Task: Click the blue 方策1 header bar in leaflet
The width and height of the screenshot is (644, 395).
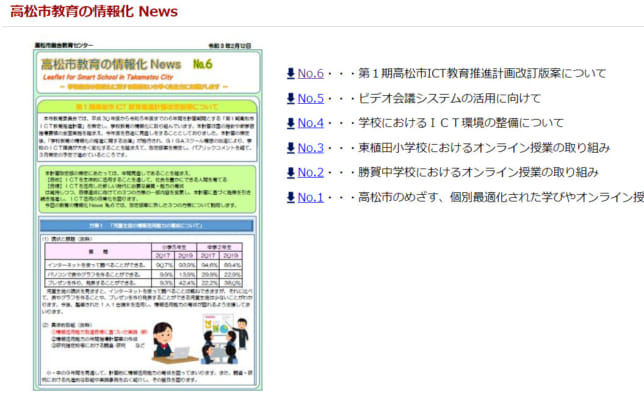Action: pyautogui.click(x=147, y=226)
